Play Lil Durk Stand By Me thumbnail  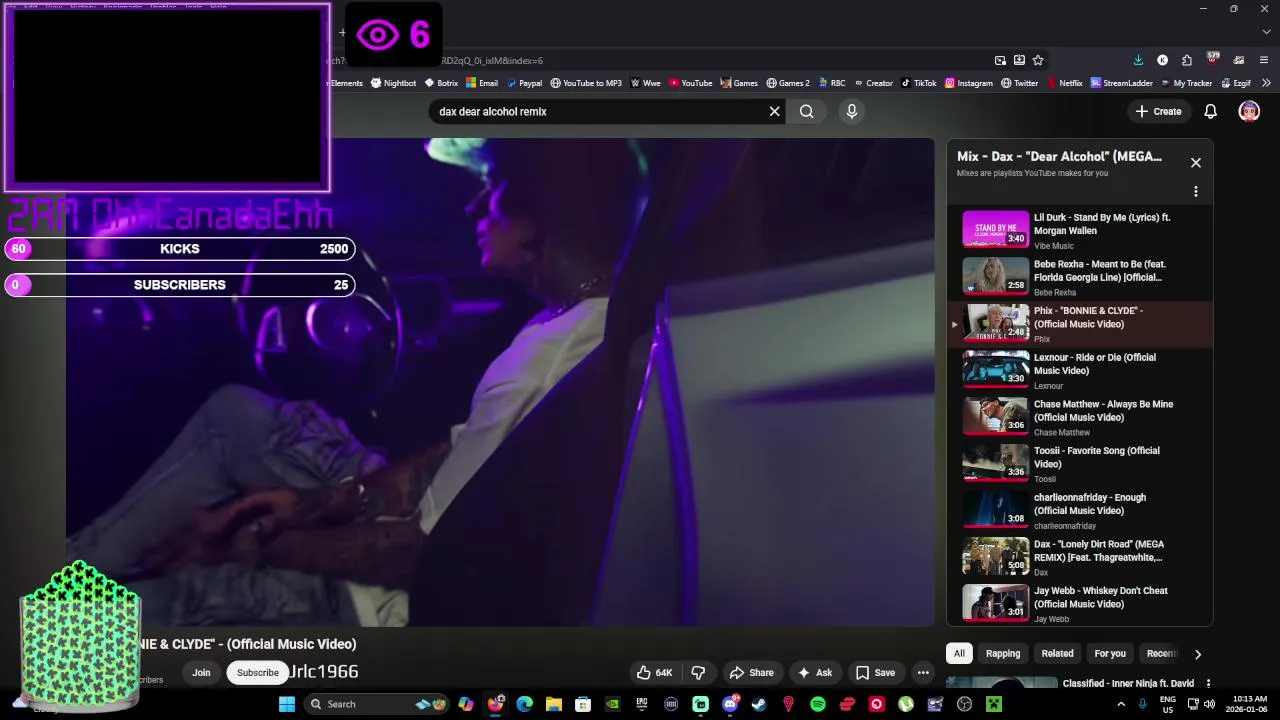click(995, 228)
